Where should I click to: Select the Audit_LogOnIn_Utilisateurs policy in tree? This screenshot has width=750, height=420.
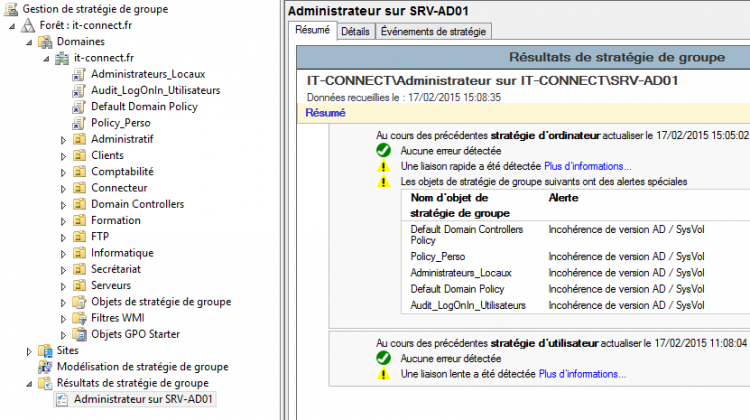(156, 90)
